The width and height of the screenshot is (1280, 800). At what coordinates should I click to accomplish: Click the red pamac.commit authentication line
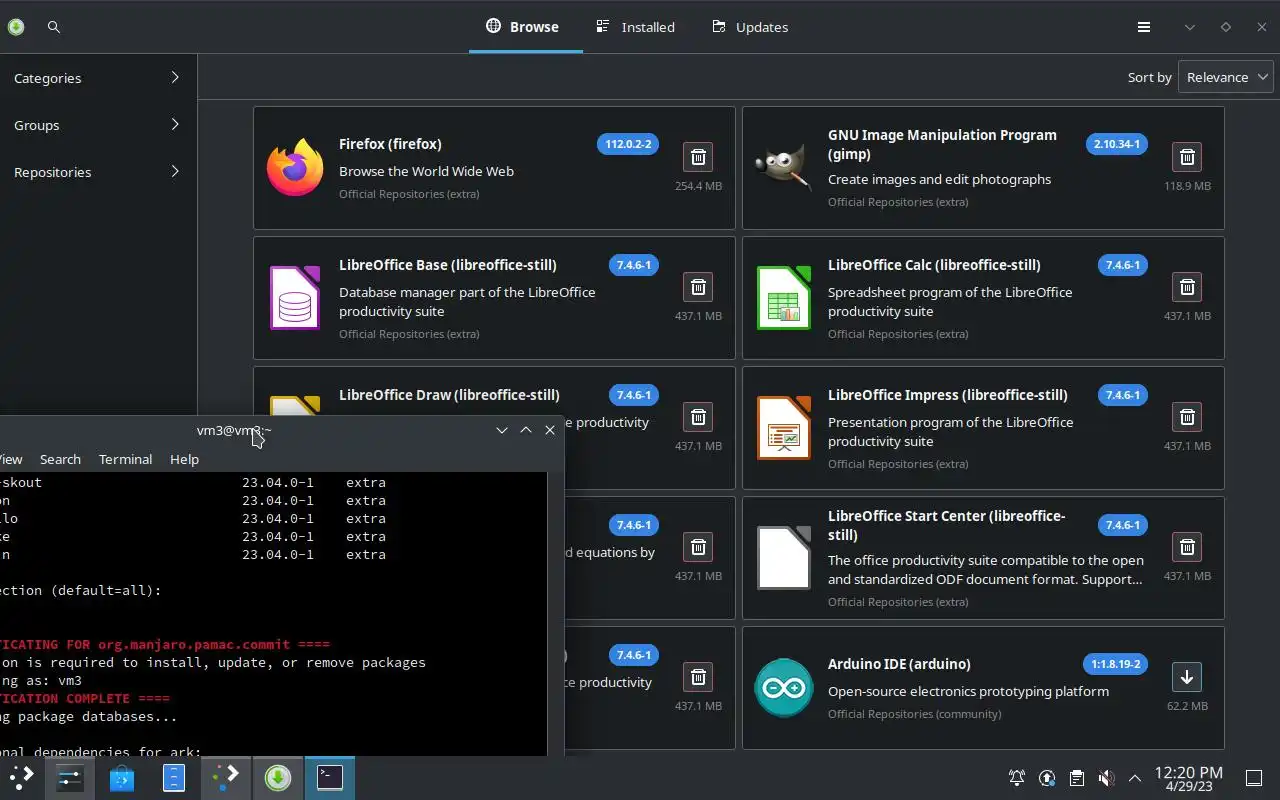(165, 644)
